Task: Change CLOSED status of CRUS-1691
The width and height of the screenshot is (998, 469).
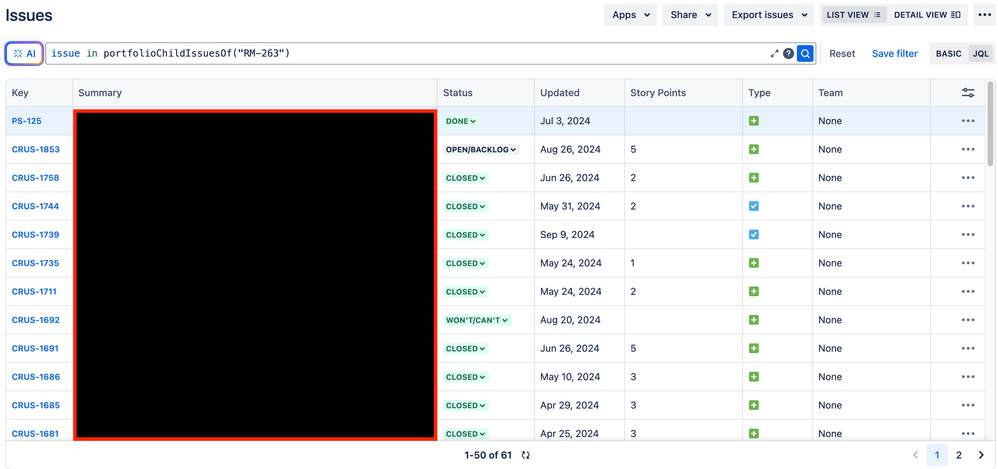Action: coord(466,349)
